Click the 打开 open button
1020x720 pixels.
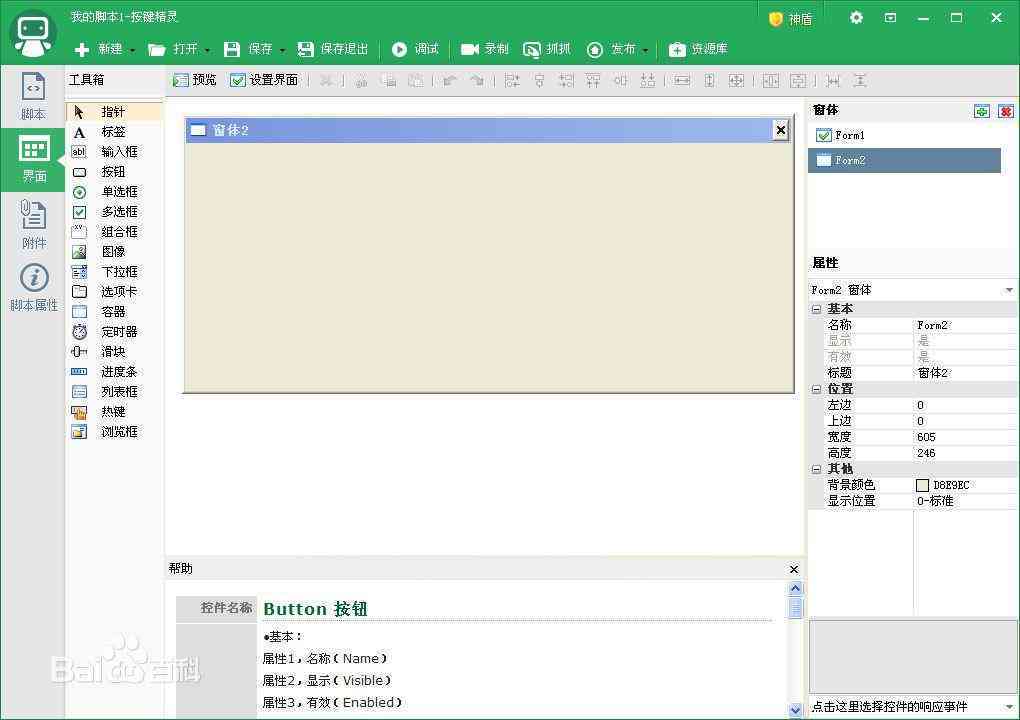point(173,49)
